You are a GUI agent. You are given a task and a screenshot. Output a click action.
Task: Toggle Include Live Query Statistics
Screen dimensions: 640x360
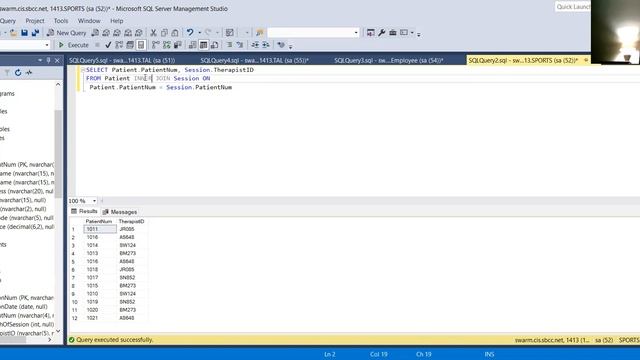[x=167, y=45]
